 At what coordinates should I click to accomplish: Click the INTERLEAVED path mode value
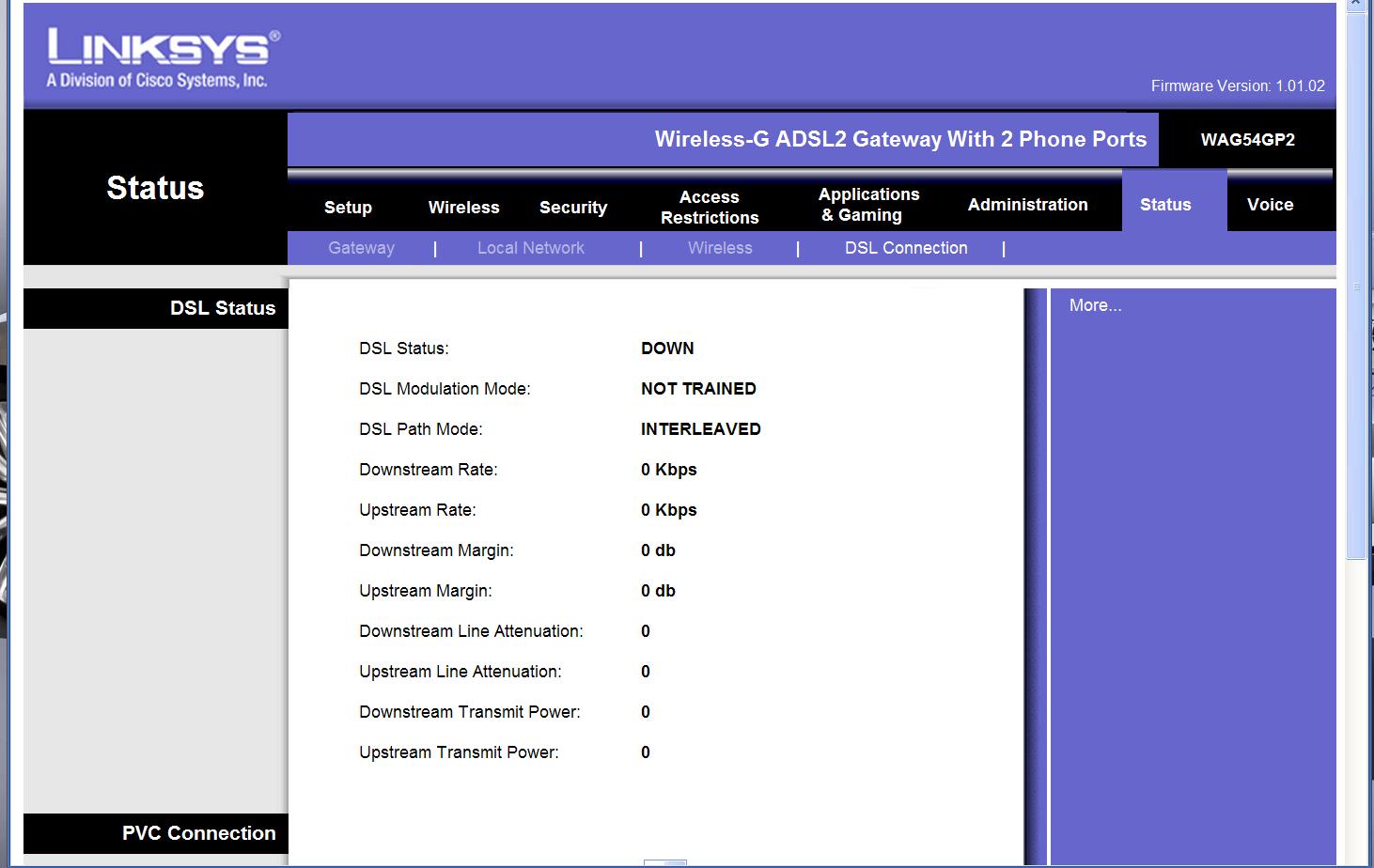(701, 429)
